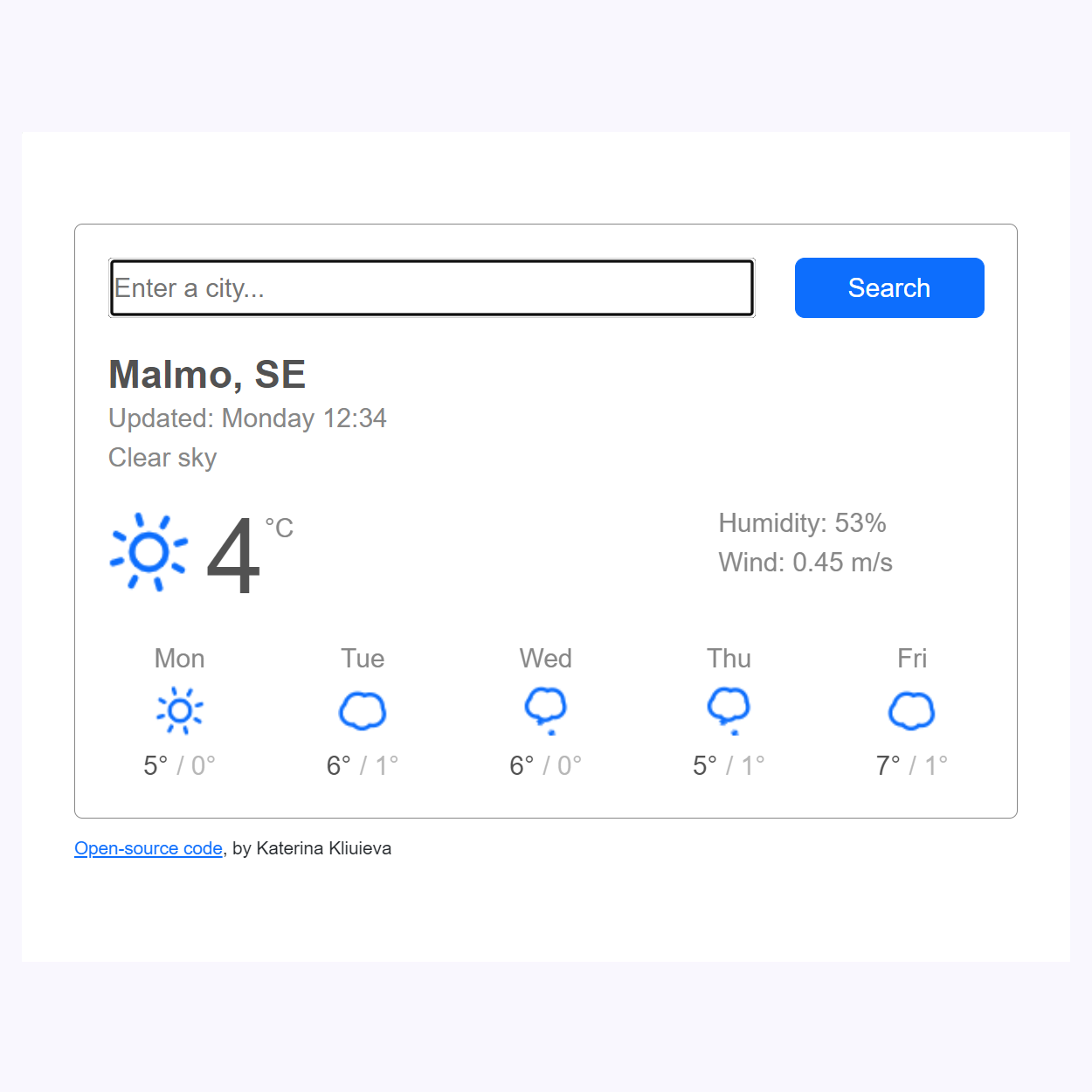
Task: Click Wednesday's forecast column label
Action: [545, 658]
